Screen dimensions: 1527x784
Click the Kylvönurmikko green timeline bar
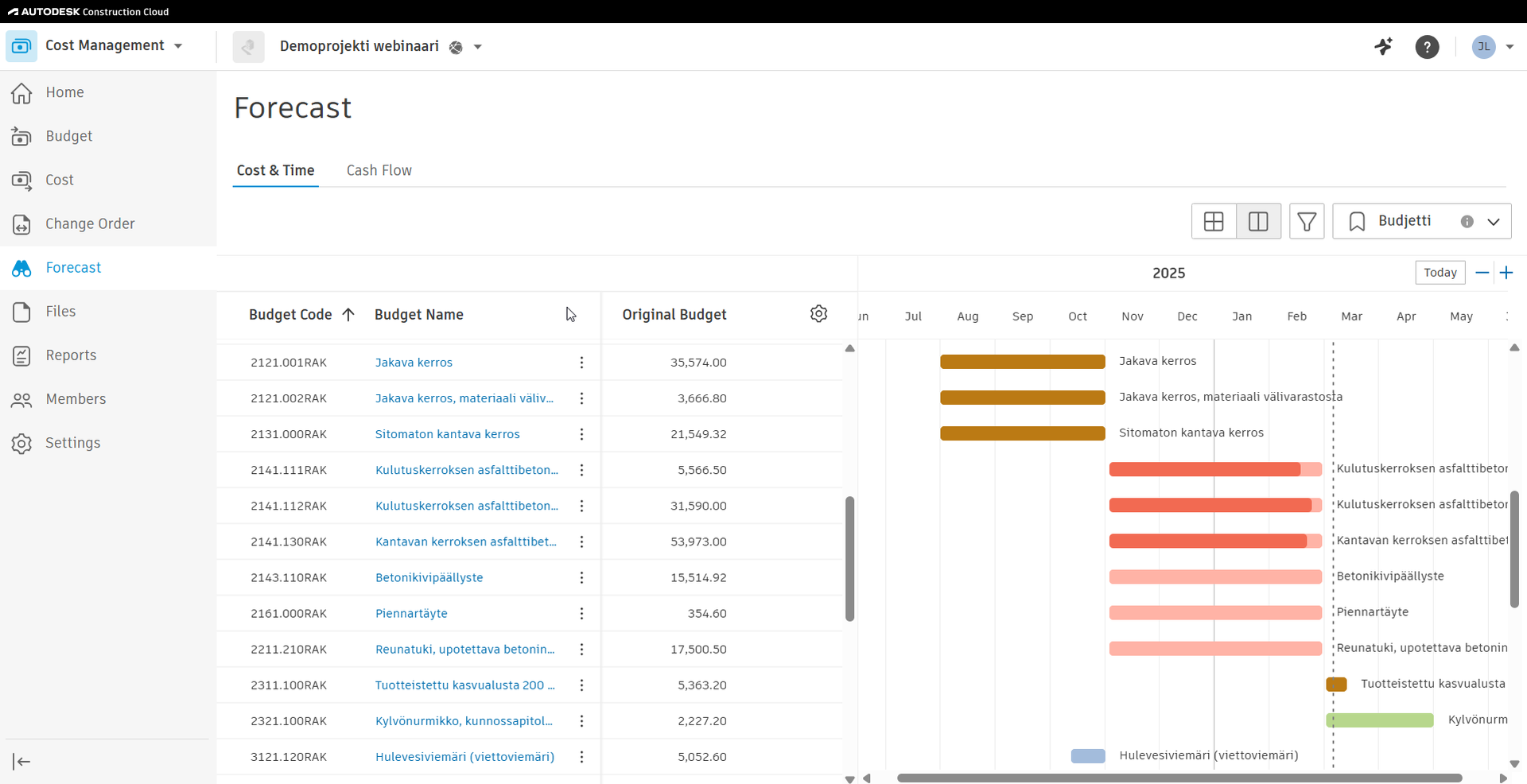point(1380,720)
